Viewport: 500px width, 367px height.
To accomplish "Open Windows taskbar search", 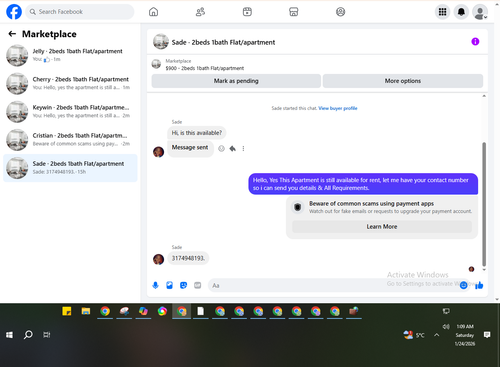I will (x=28, y=334).
